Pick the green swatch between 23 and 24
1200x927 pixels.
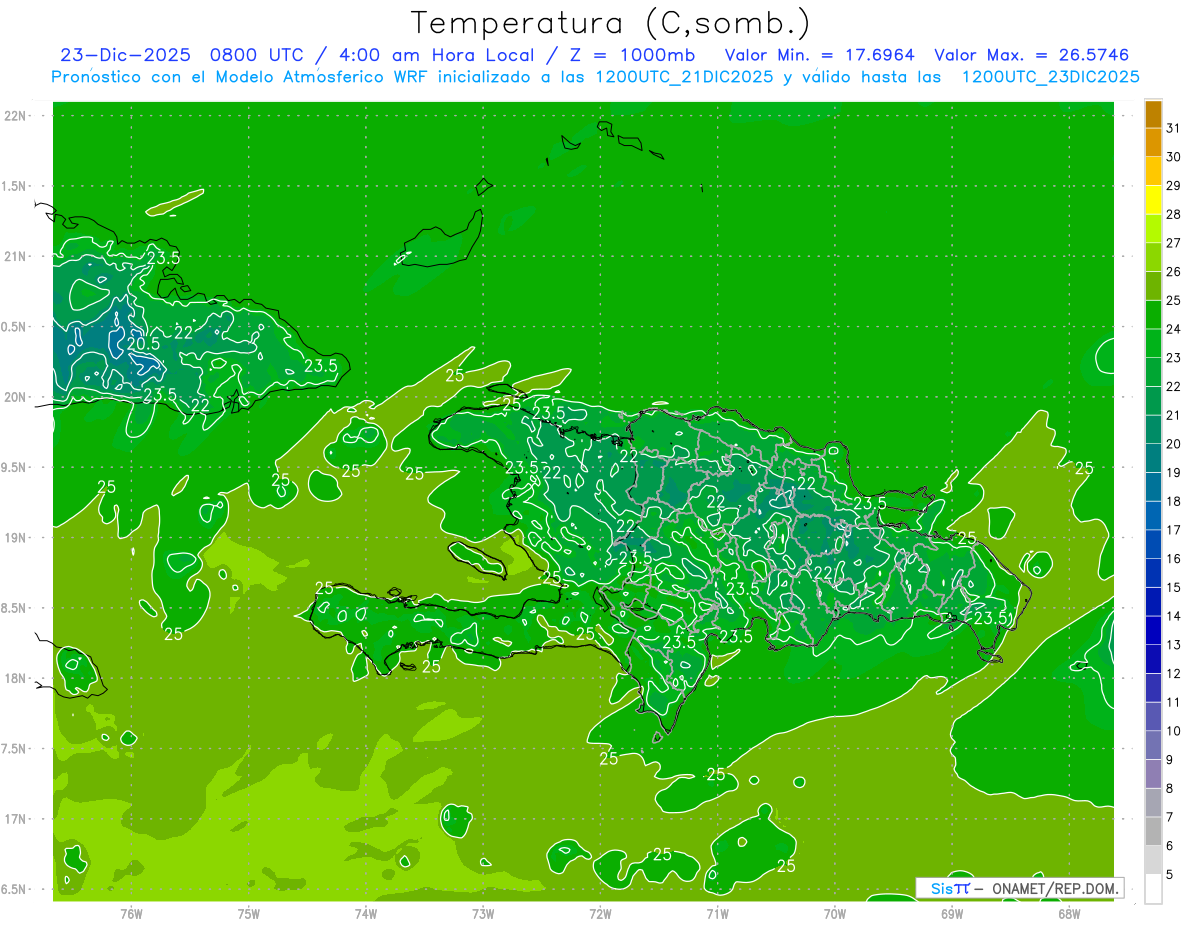[1153, 343]
